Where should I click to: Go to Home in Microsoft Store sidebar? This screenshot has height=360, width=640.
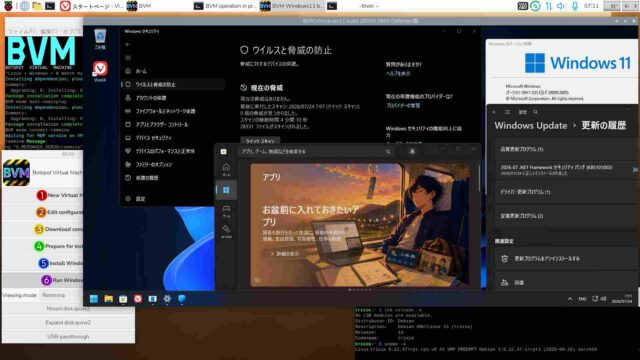click(226, 169)
